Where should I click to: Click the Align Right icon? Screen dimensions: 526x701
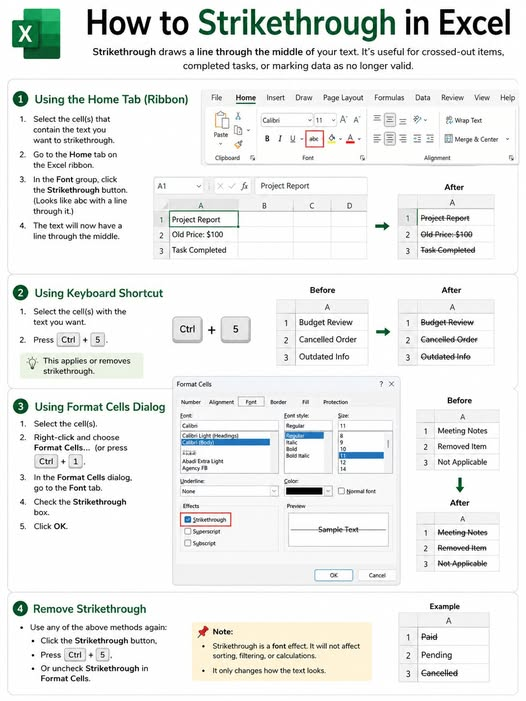click(403, 139)
